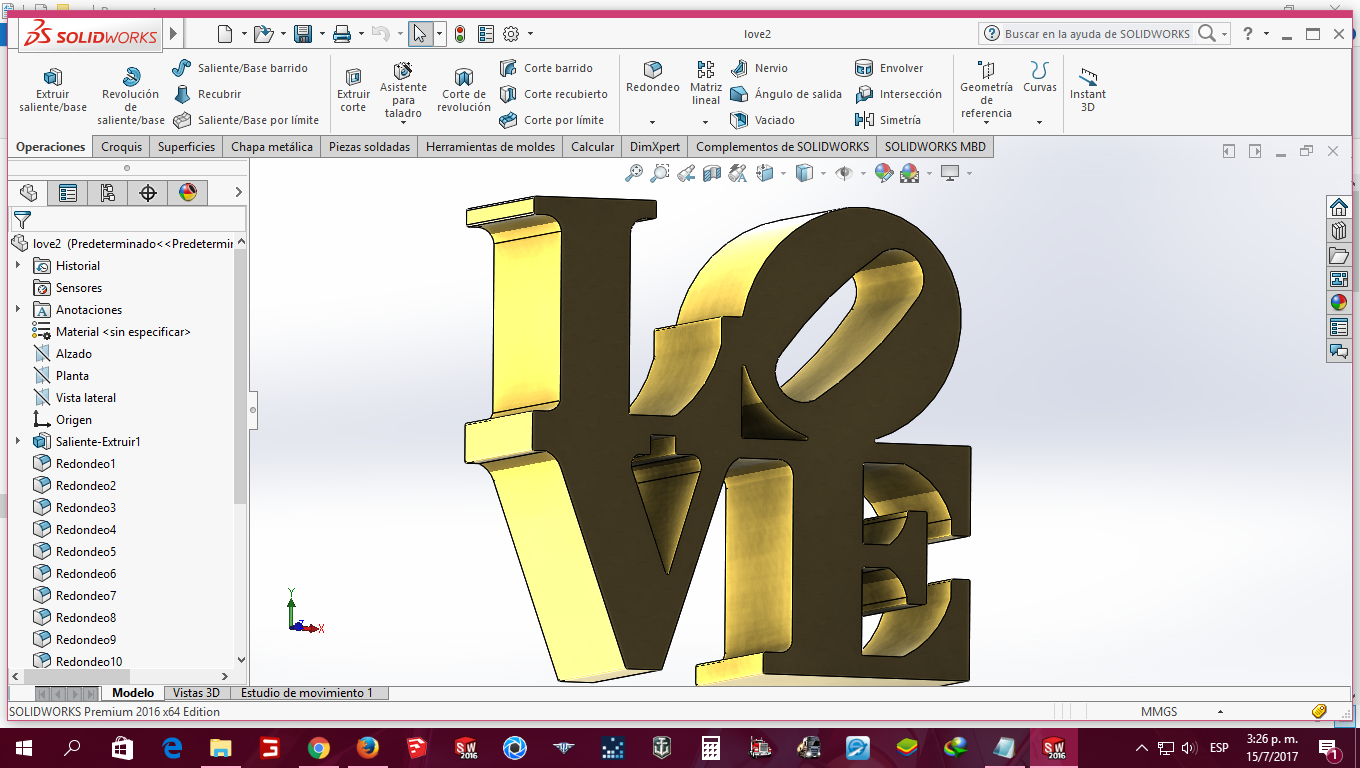
Task: Open Google Chrome from the taskbar
Action: point(319,748)
